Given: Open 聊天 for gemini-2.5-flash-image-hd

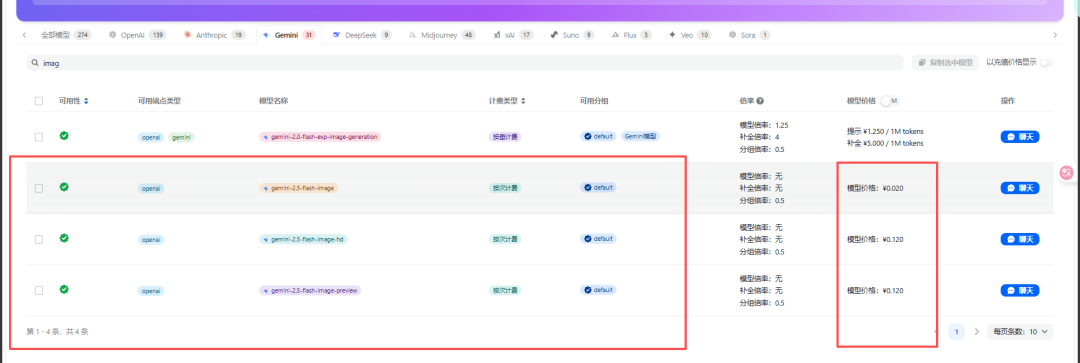Looking at the screenshot, I should (x=1019, y=239).
